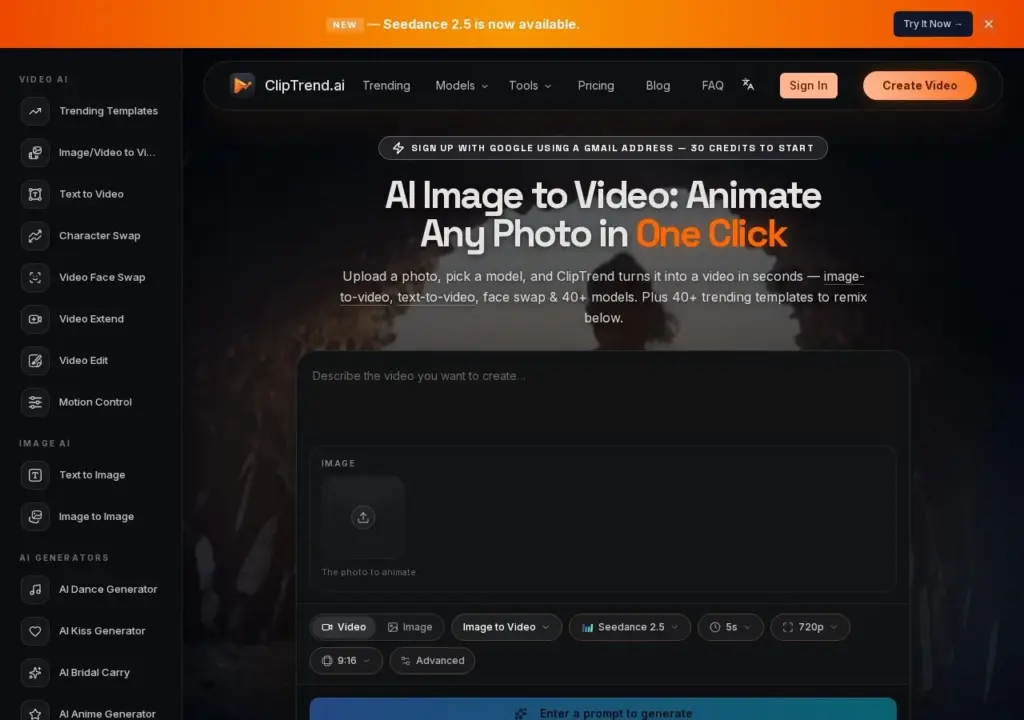Image resolution: width=1024 pixels, height=720 pixels.
Task: Open Trending Templates sidebar icon
Action: click(35, 111)
